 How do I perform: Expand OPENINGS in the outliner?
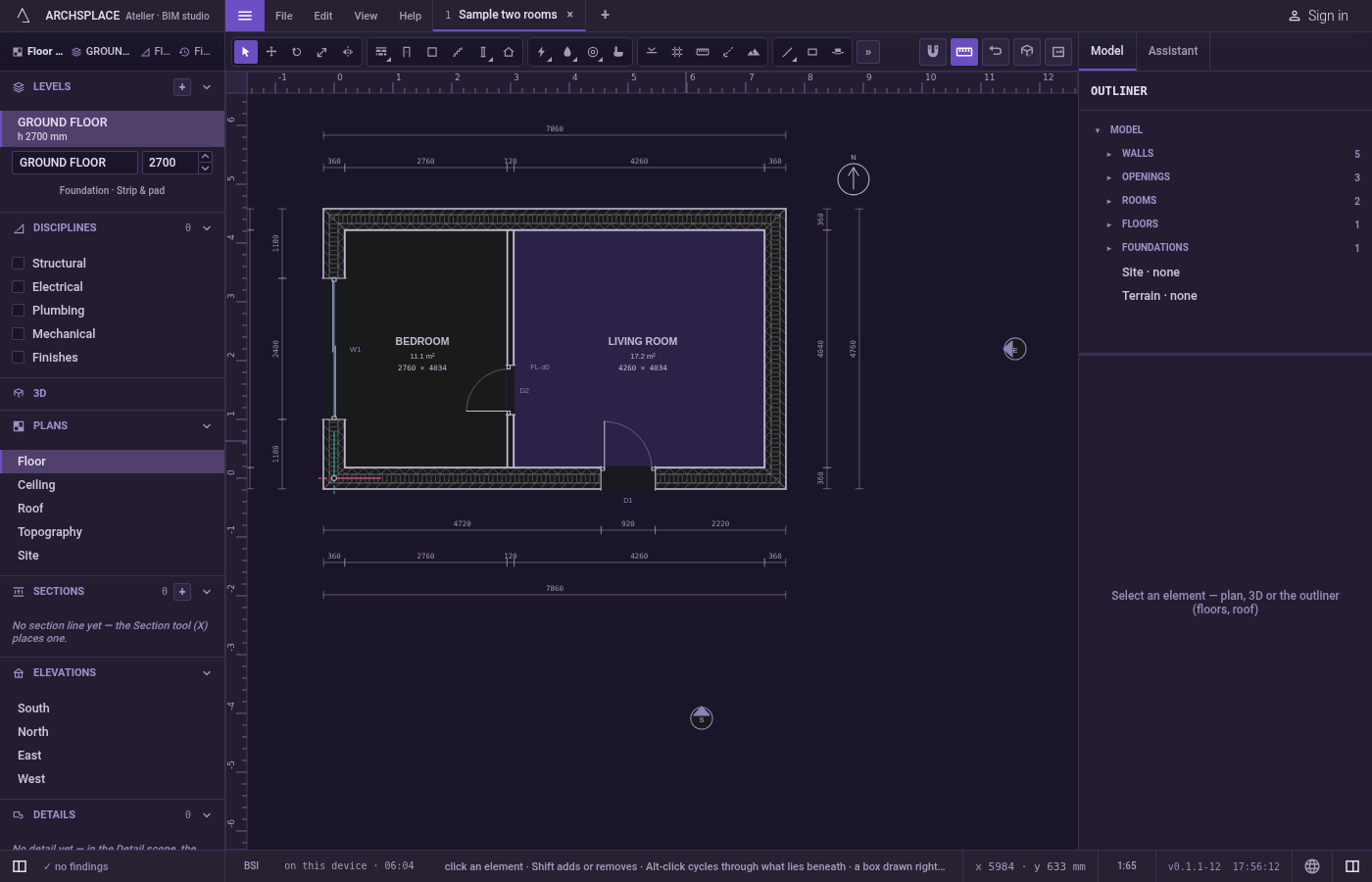(x=1108, y=177)
